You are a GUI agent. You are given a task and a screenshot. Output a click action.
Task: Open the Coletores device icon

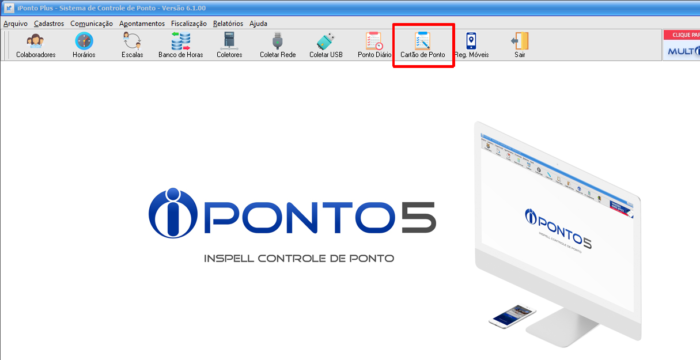[x=229, y=41]
